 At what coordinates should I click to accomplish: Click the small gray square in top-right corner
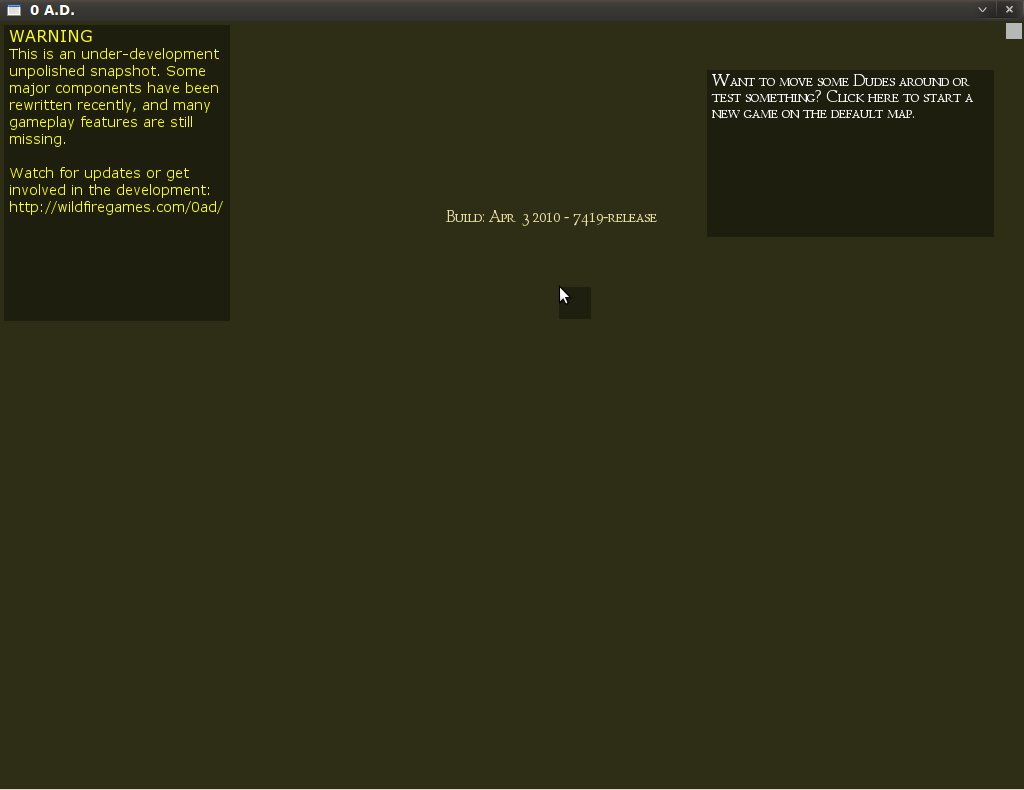[x=1013, y=31]
